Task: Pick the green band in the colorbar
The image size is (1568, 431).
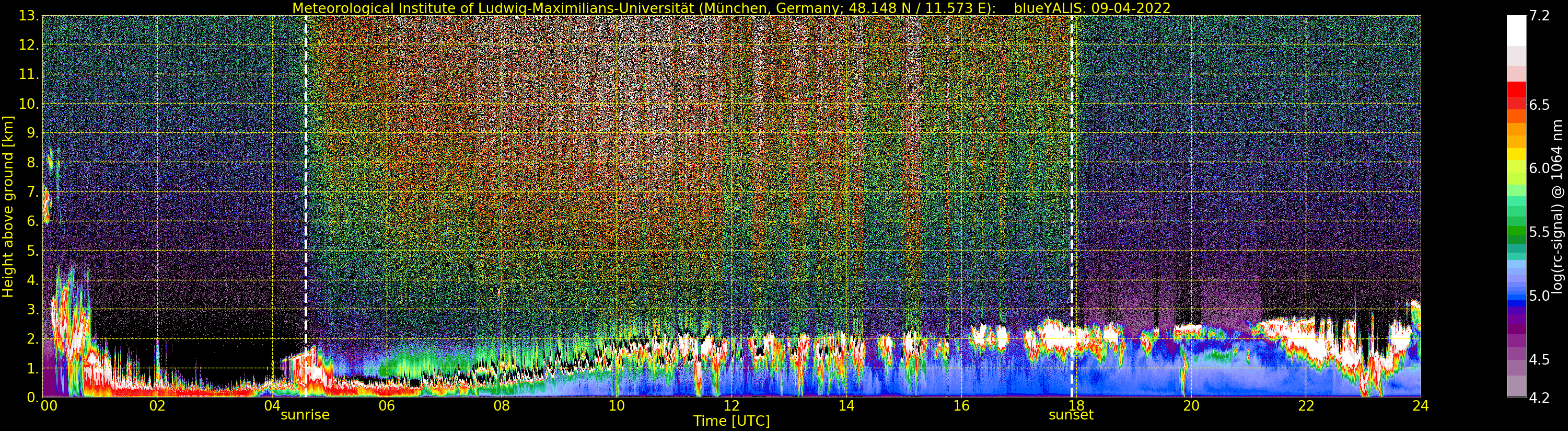Action: click(x=1516, y=232)
